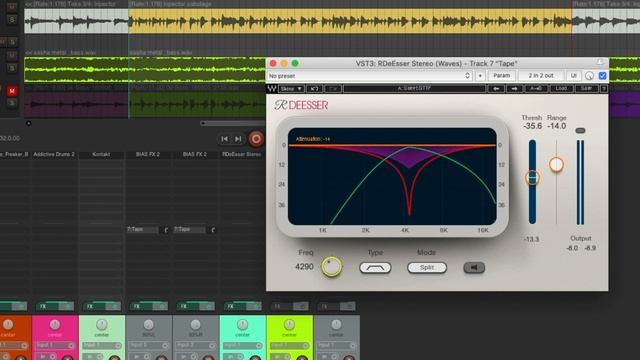Click the Split mode button
Image resolution: width=640 pixels, height=360 pixels.
(427, 268)
